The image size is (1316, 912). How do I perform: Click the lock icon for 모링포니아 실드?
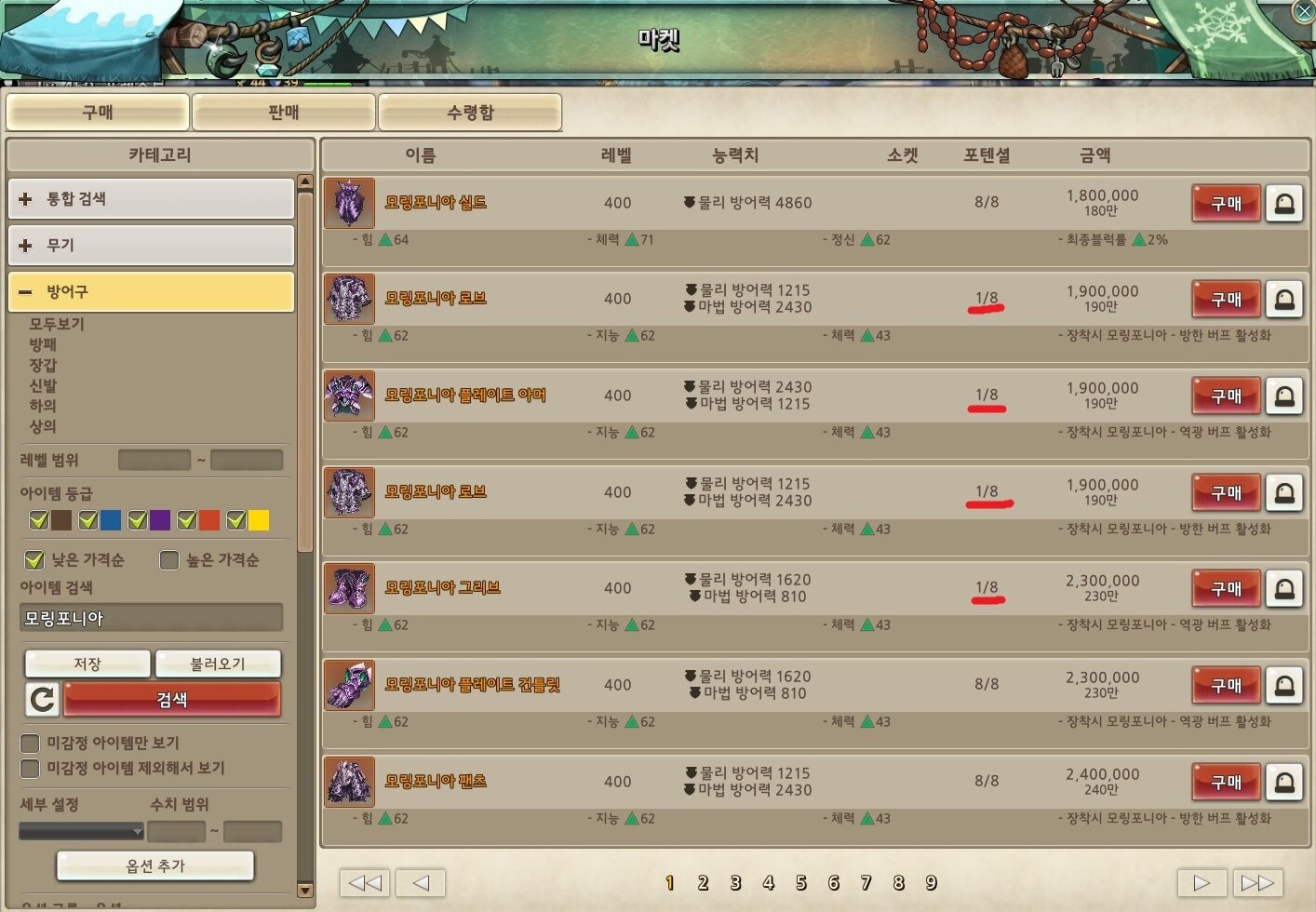pos(1284,203)
